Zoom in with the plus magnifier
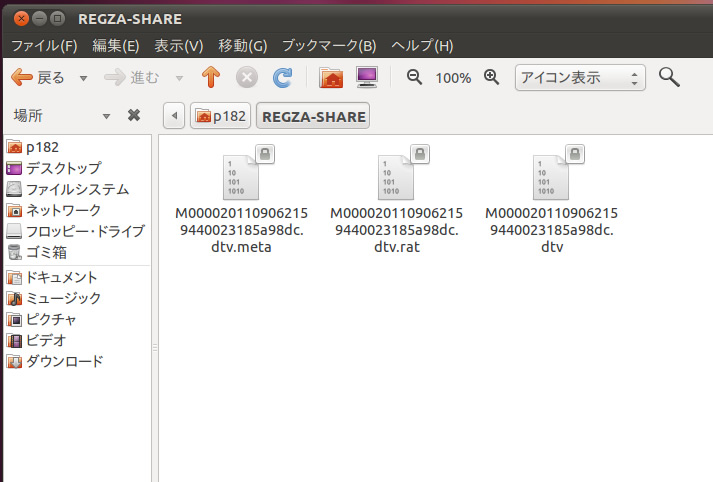713x482 pixels. point(492,77)
